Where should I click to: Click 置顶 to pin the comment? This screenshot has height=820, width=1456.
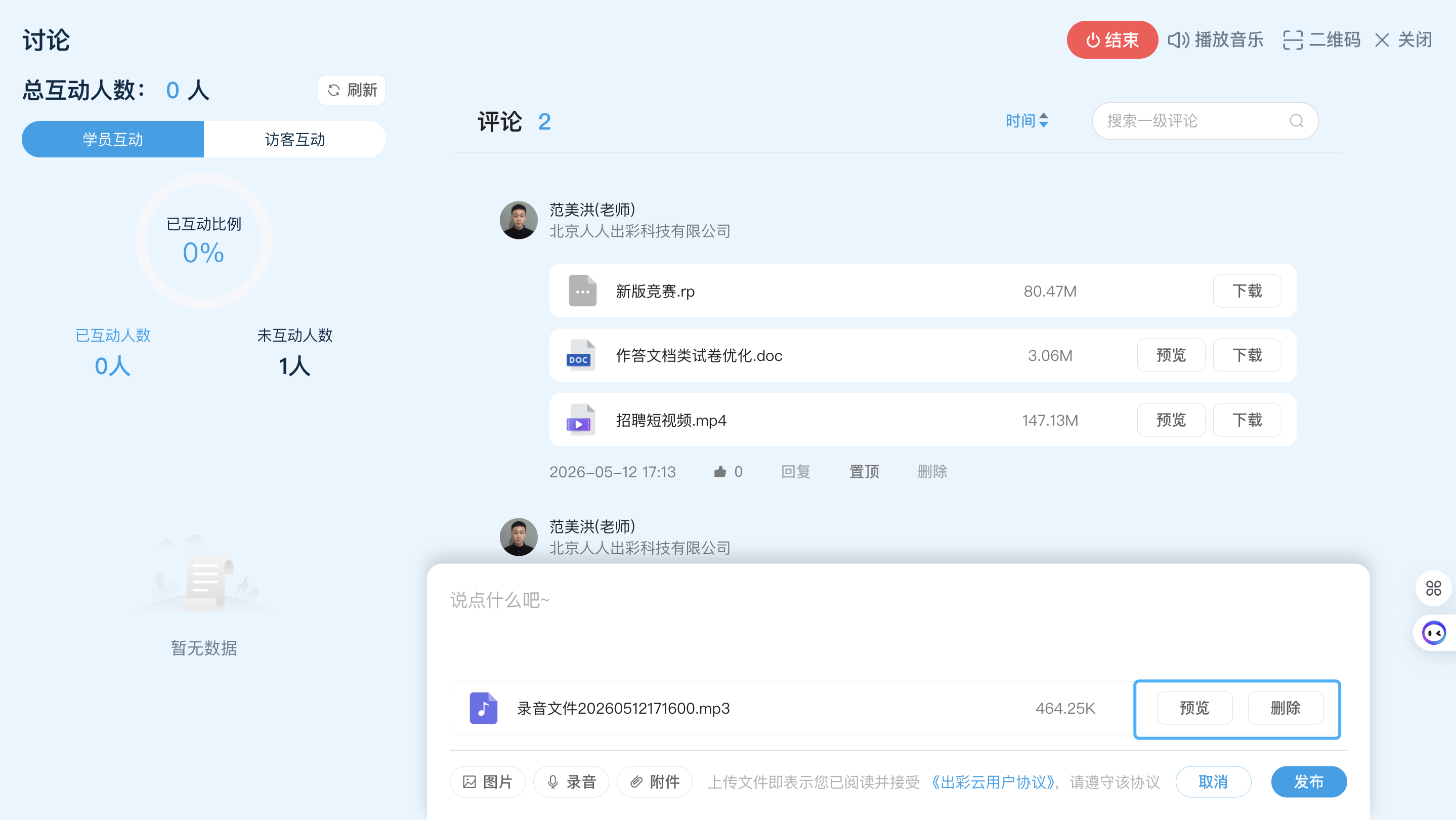coord(864,471)
